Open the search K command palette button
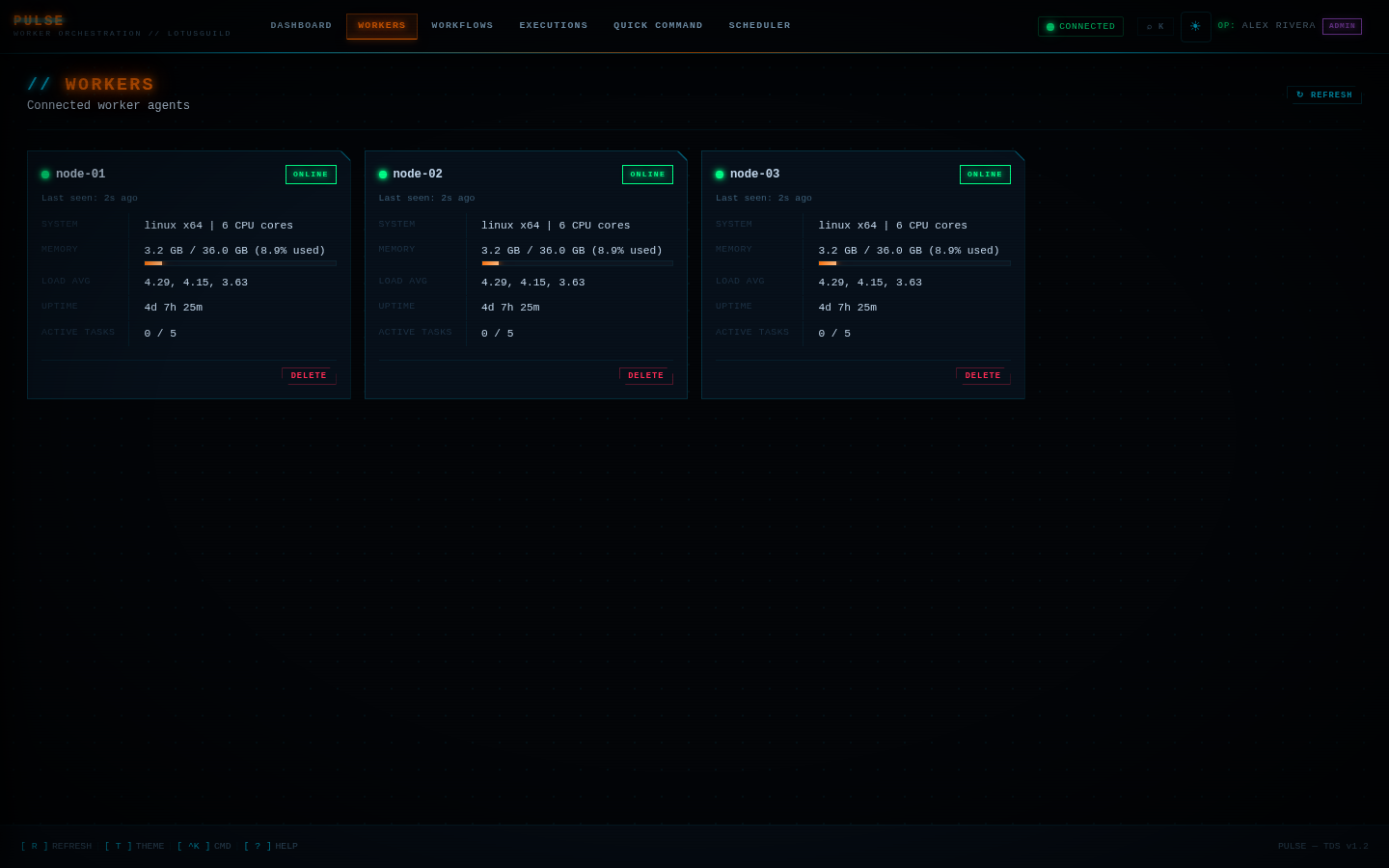This screenshot has height=868, width=1389. [x=1155, y=27]
